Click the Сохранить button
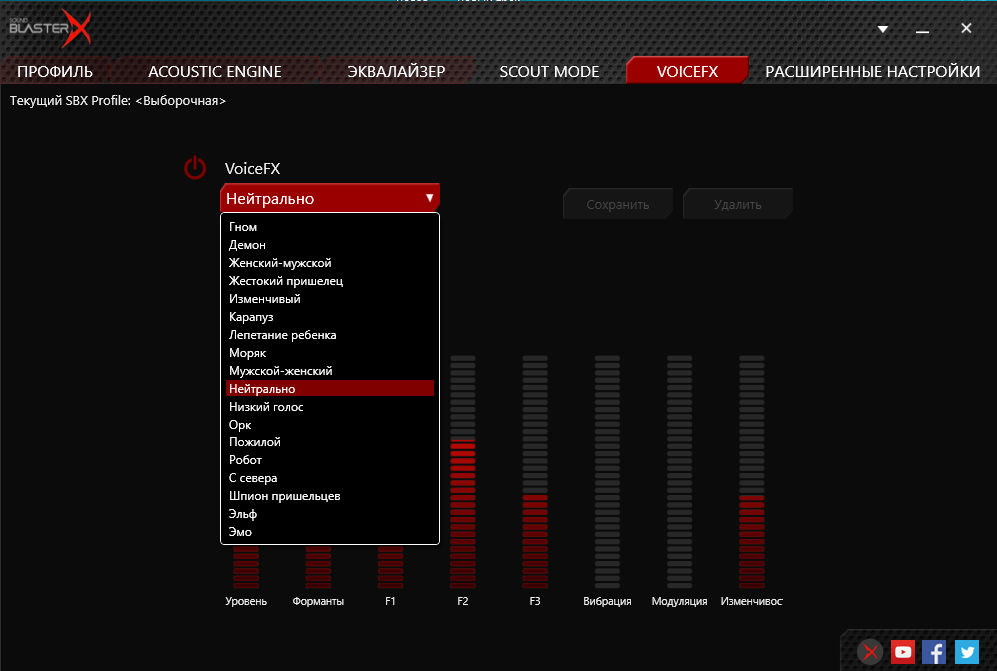The width and height of the screenshot is (997, 671). [x=617, y=204]
